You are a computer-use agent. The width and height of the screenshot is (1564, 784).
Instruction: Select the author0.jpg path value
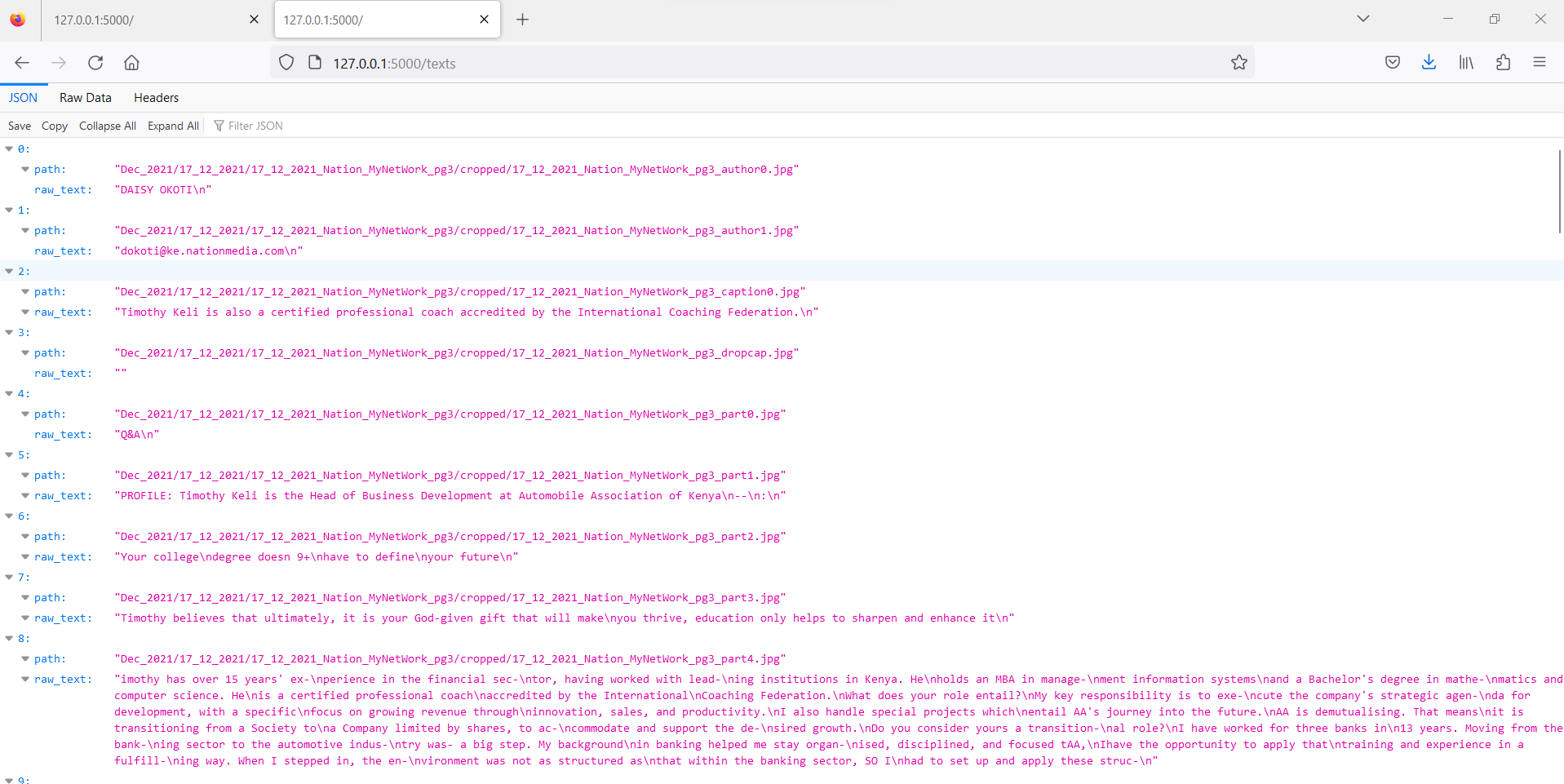[x=457, y=170]
